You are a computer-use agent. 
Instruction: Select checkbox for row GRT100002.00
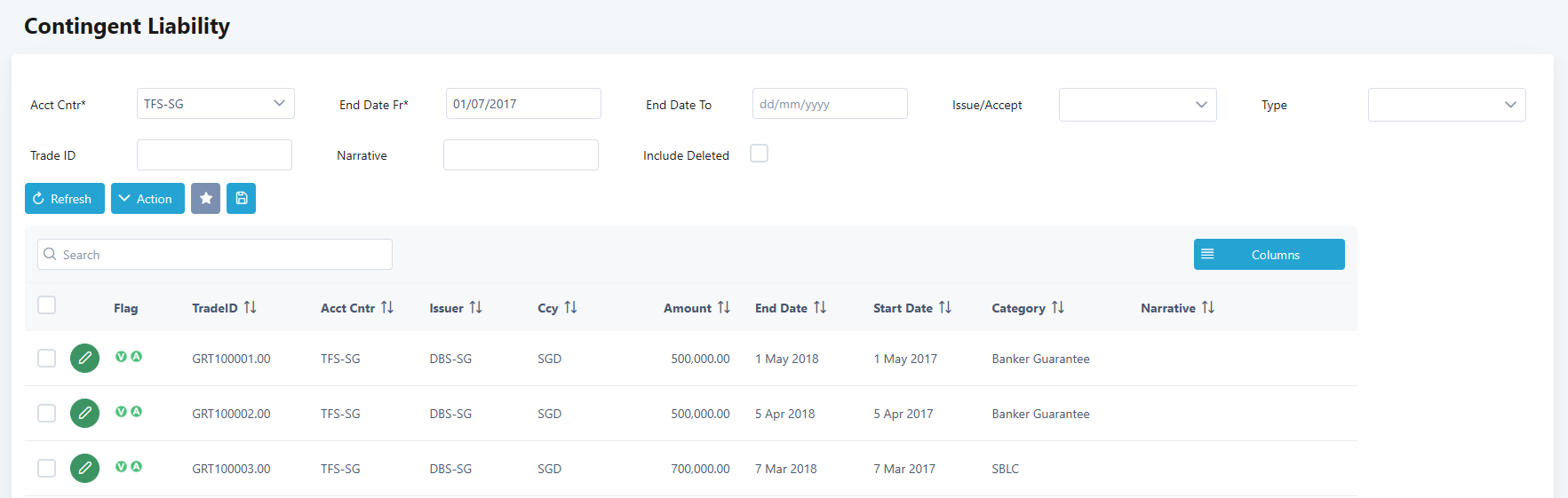tap(47, 414)
